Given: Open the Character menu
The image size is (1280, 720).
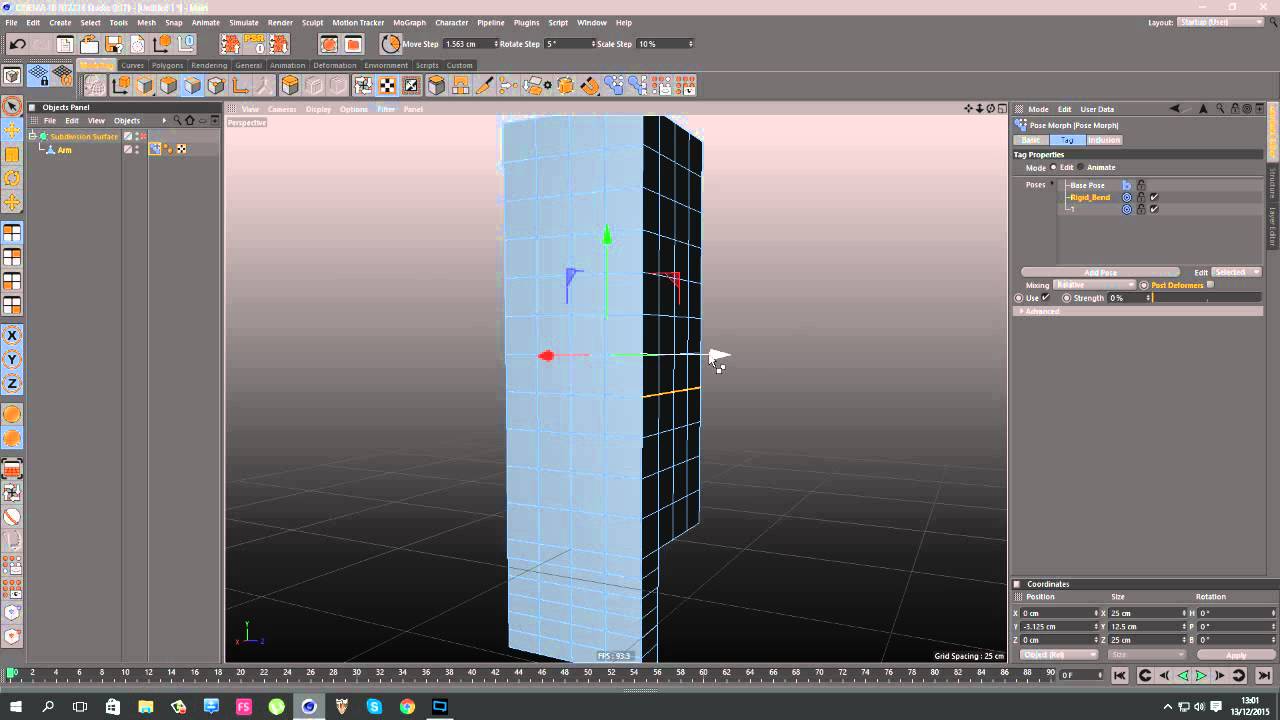Looking at the screenshot, I should 451,22.
